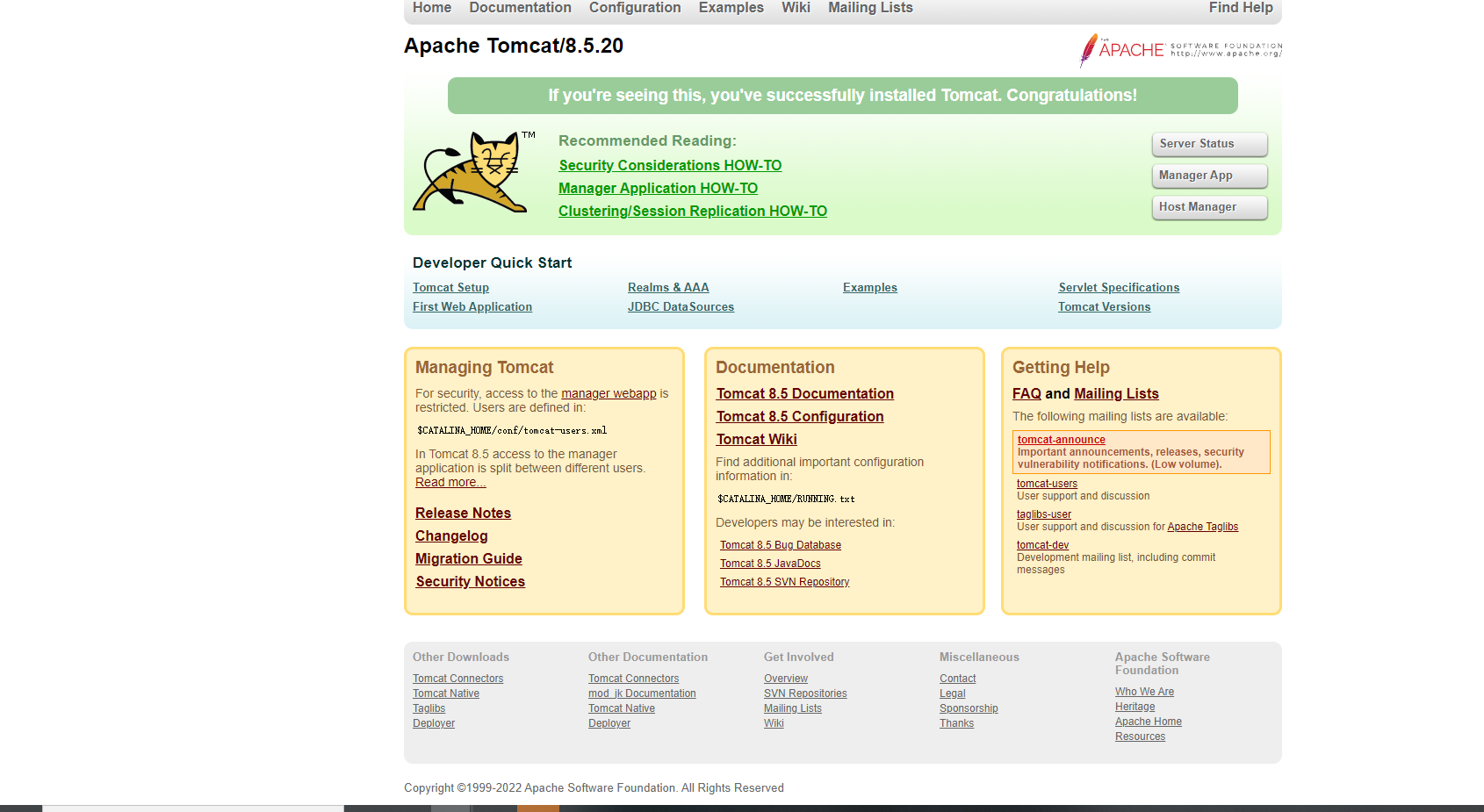Open Tomcat Native under Other Documentation
1484x812 pixels.
(622, 708)
